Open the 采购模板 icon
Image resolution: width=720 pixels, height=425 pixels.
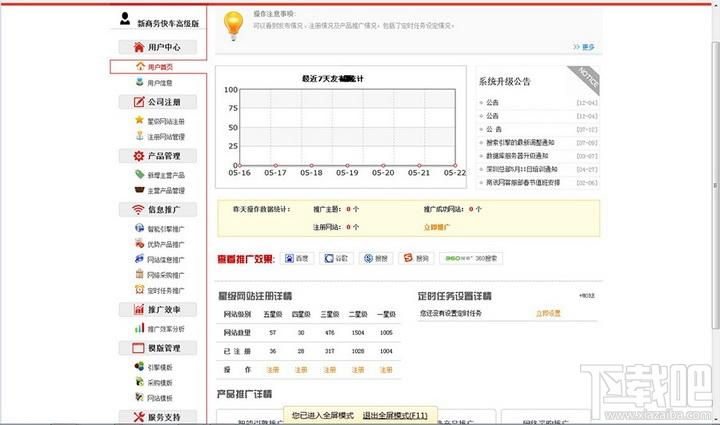(140, 382)
